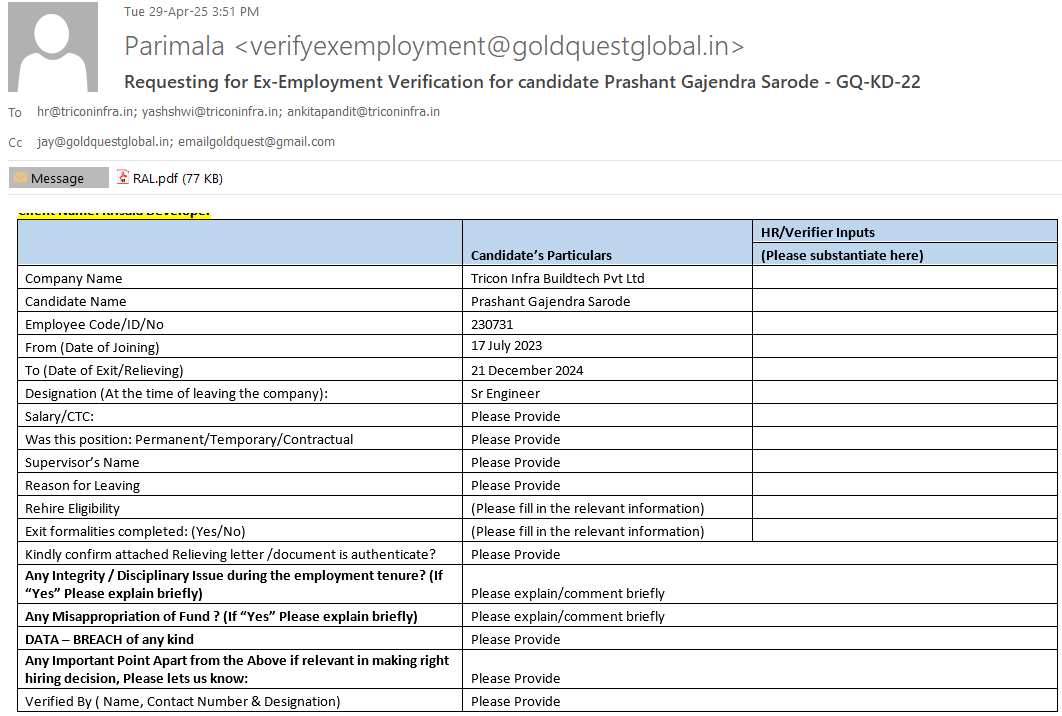Select recipient ankitapandit@triconinfra.in

tap(363, 112)
